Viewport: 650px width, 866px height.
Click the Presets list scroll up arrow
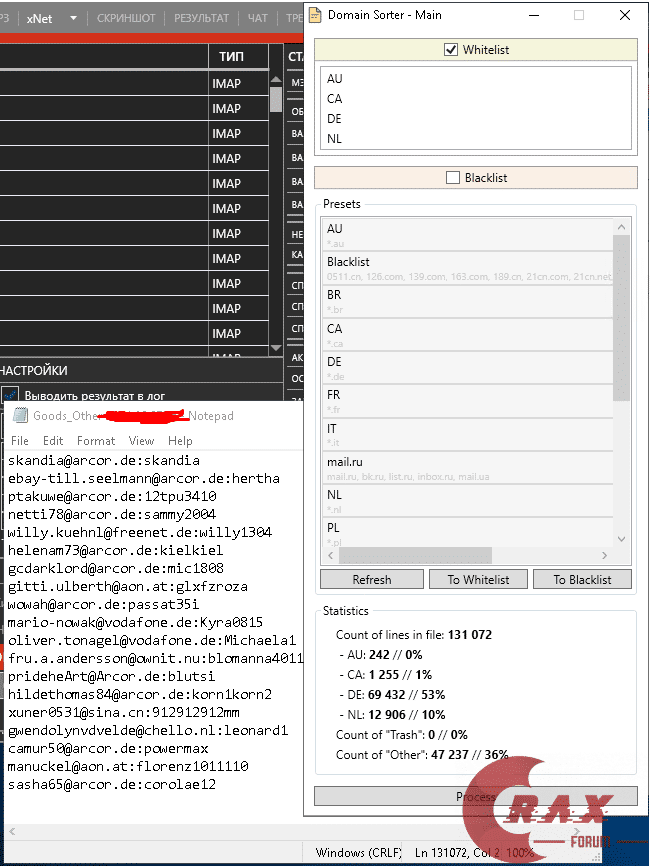pos(621,227)
